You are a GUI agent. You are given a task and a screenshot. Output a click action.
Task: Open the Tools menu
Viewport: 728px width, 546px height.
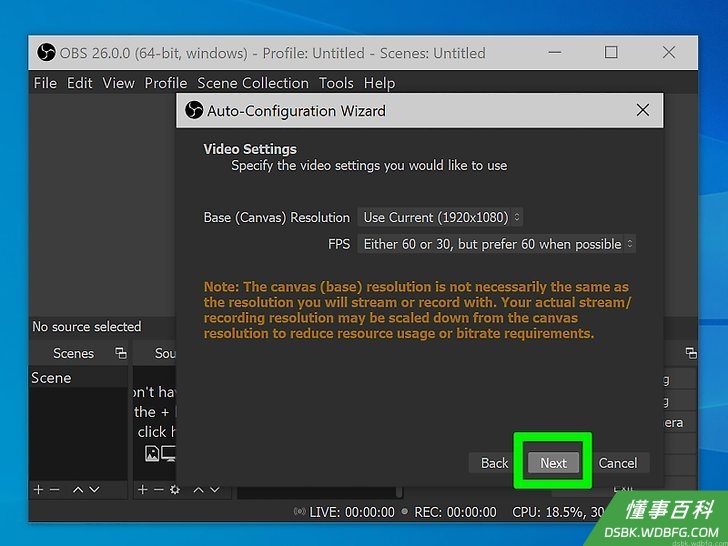336,83
